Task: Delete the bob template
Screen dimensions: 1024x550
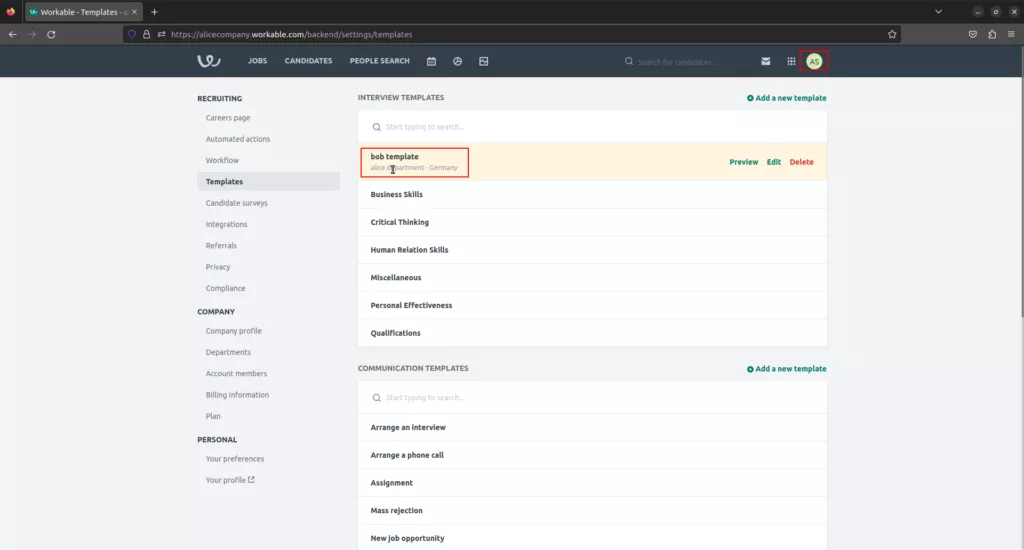Action: point(801,162)
